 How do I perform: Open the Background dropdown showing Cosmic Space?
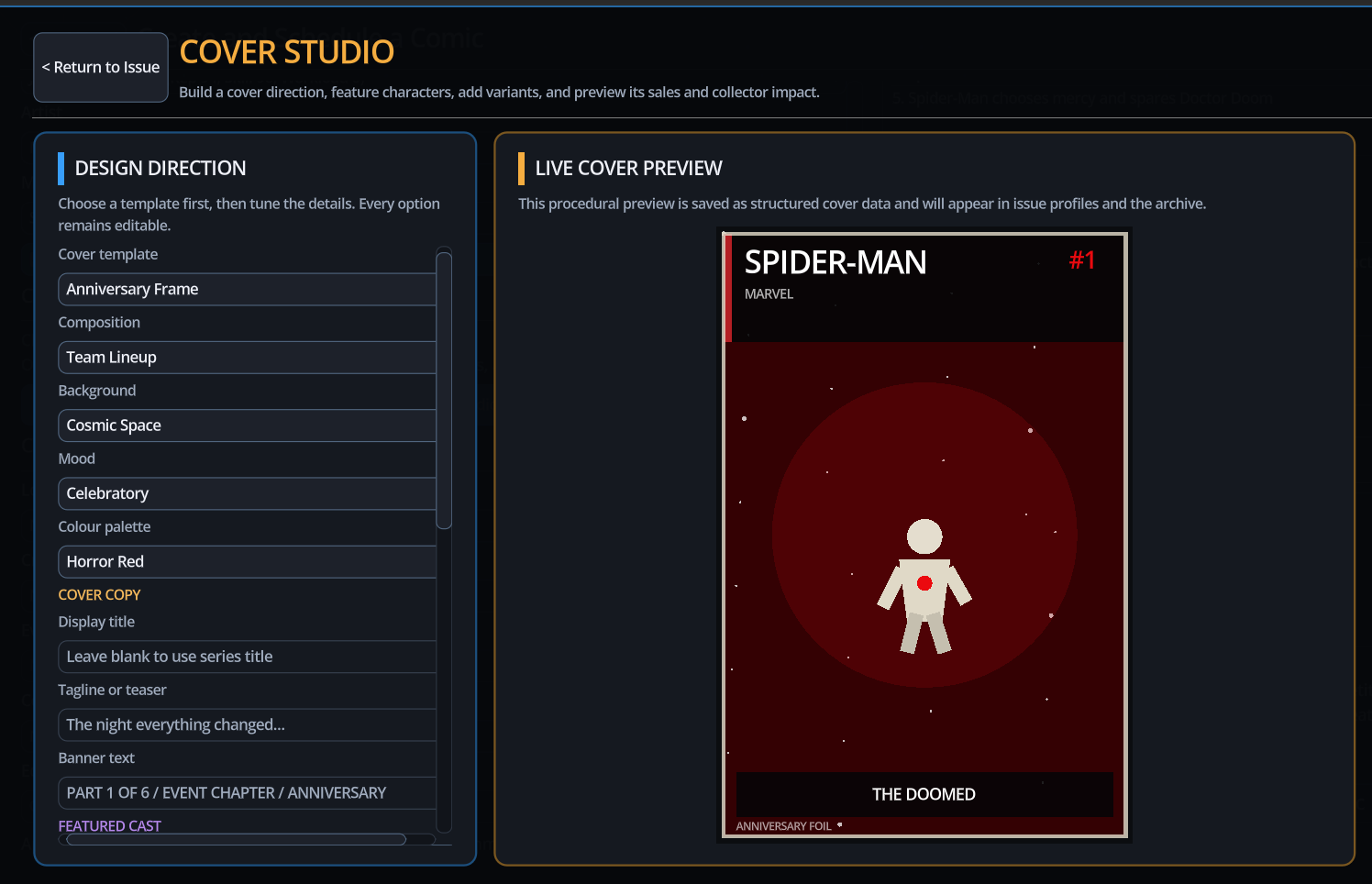248,425
